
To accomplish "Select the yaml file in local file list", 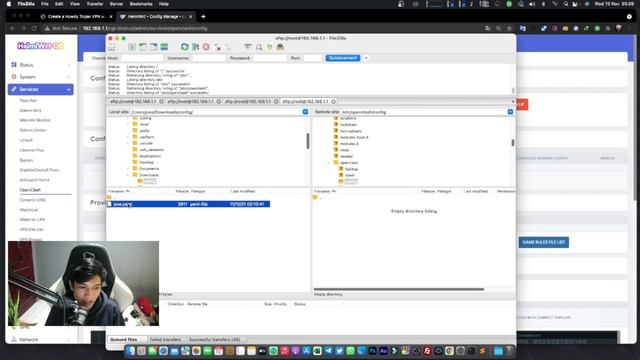I will click(188, 204).
